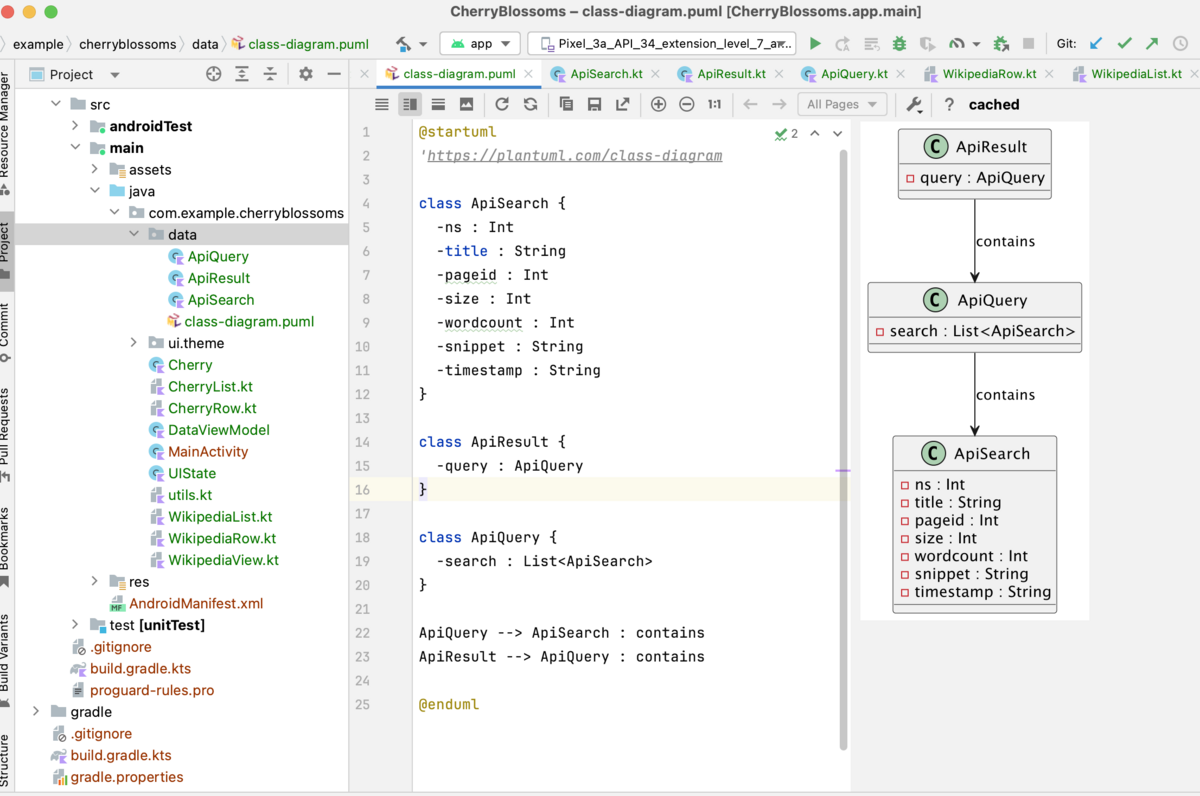Close the class-diagram.puml tab

[x=530, y=74]
